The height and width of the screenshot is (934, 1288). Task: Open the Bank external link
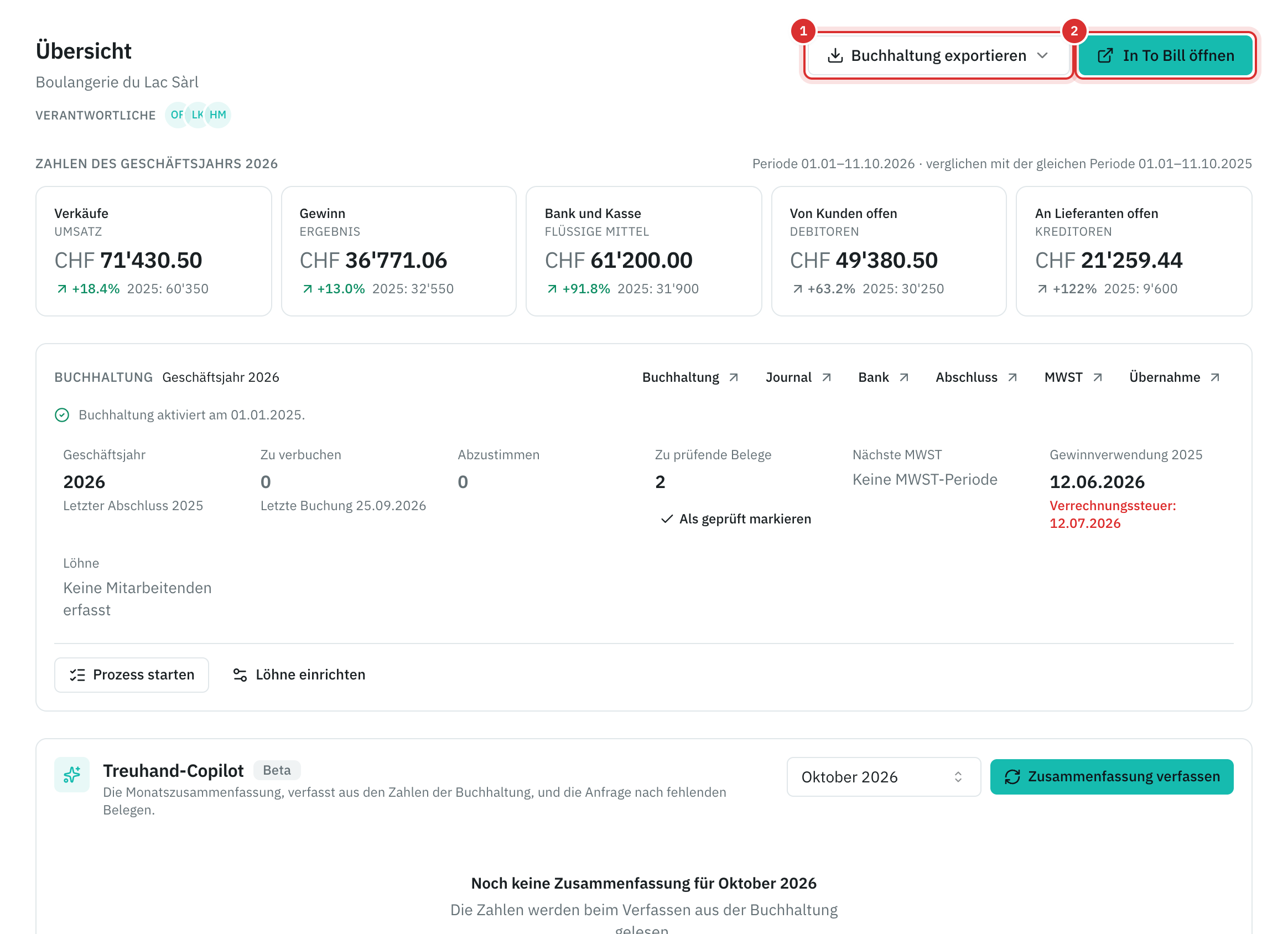click(x=884, y=377)
